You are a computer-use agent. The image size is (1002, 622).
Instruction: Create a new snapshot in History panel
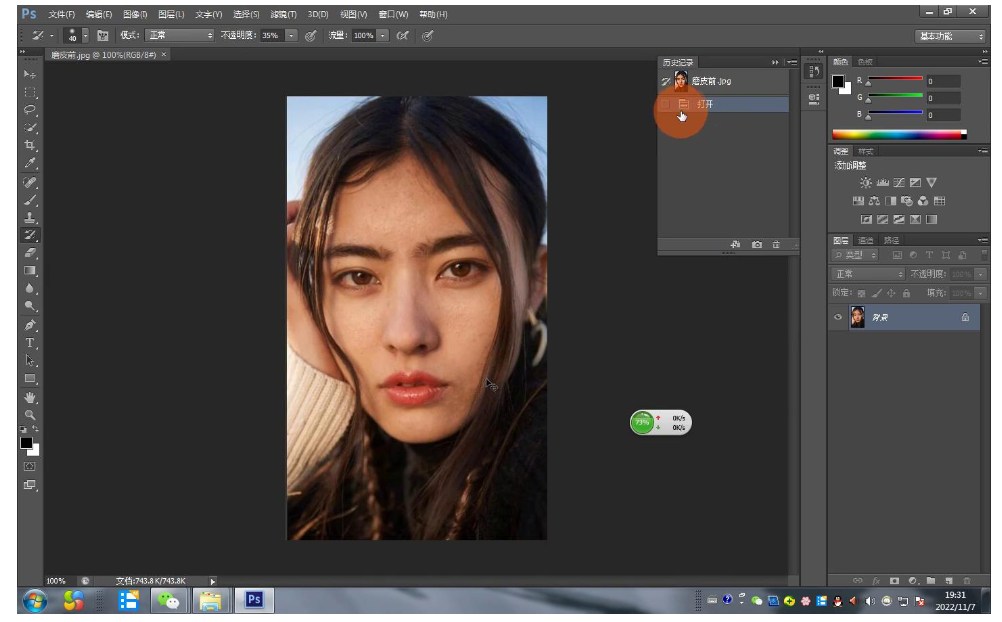pos(757,245)
